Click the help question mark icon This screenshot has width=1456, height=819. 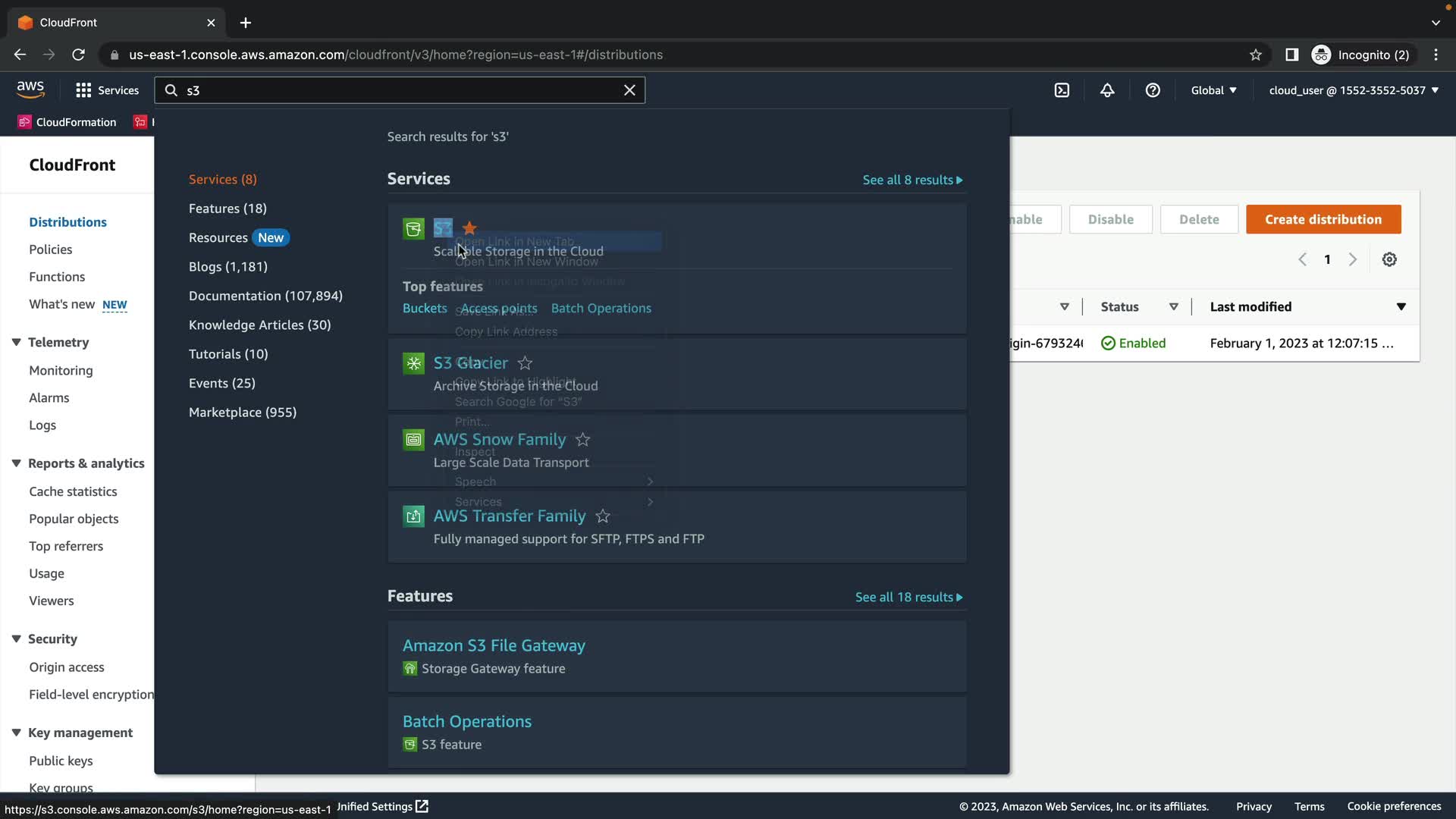pos(1153,90)
